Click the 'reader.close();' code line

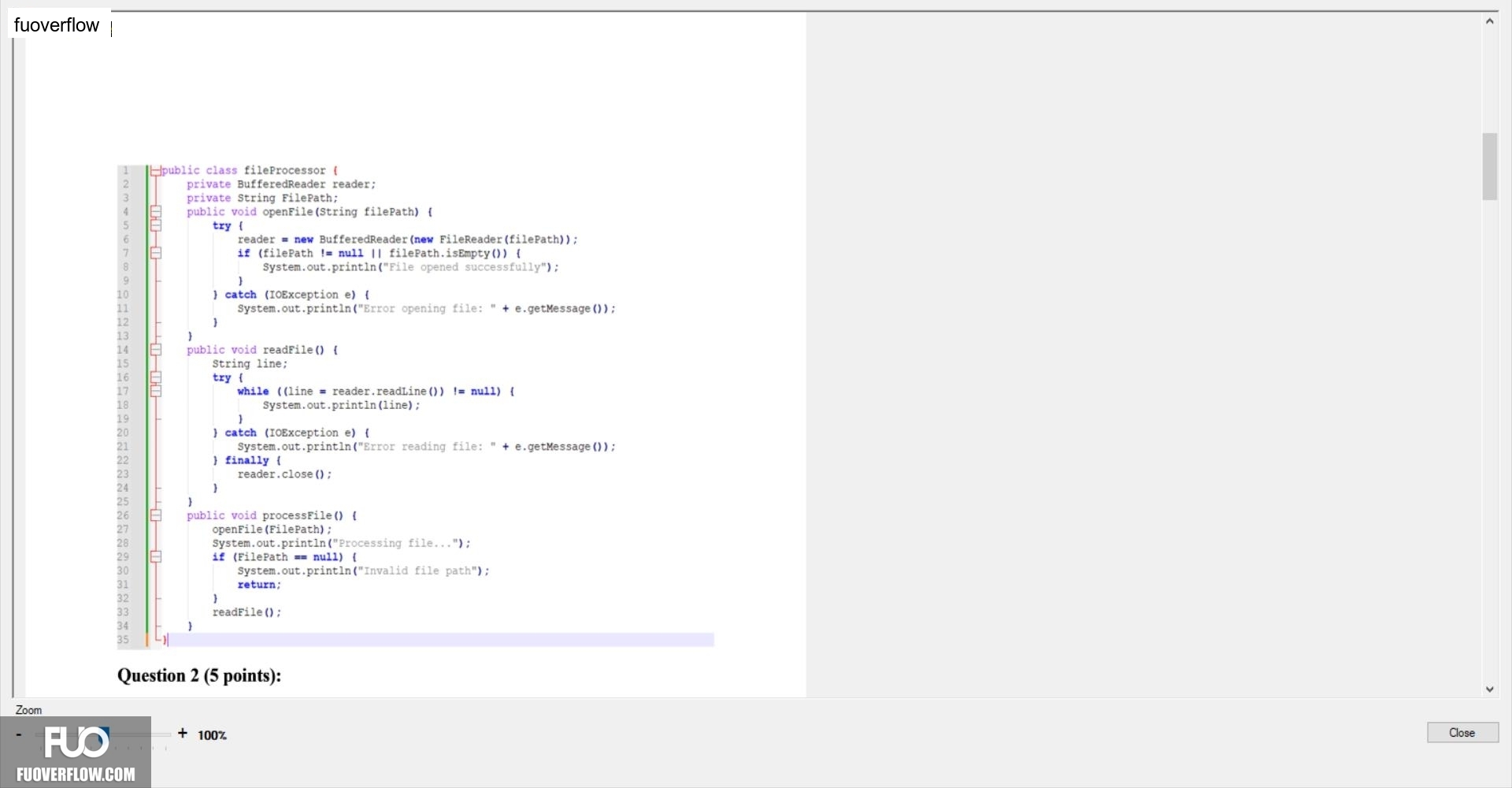coord(284,474)
